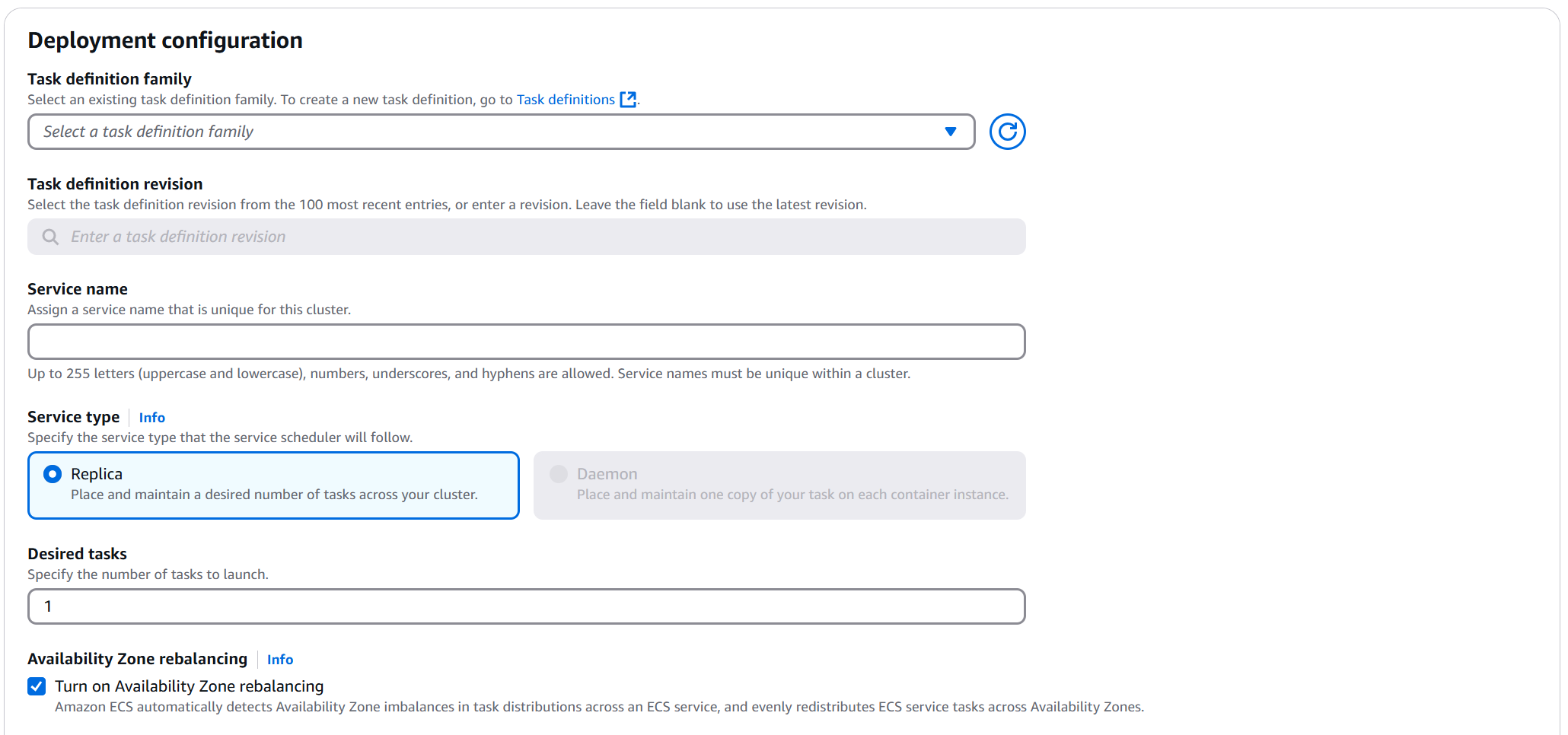
Task: Click the search magnifier in revision field
Action: 50,237
